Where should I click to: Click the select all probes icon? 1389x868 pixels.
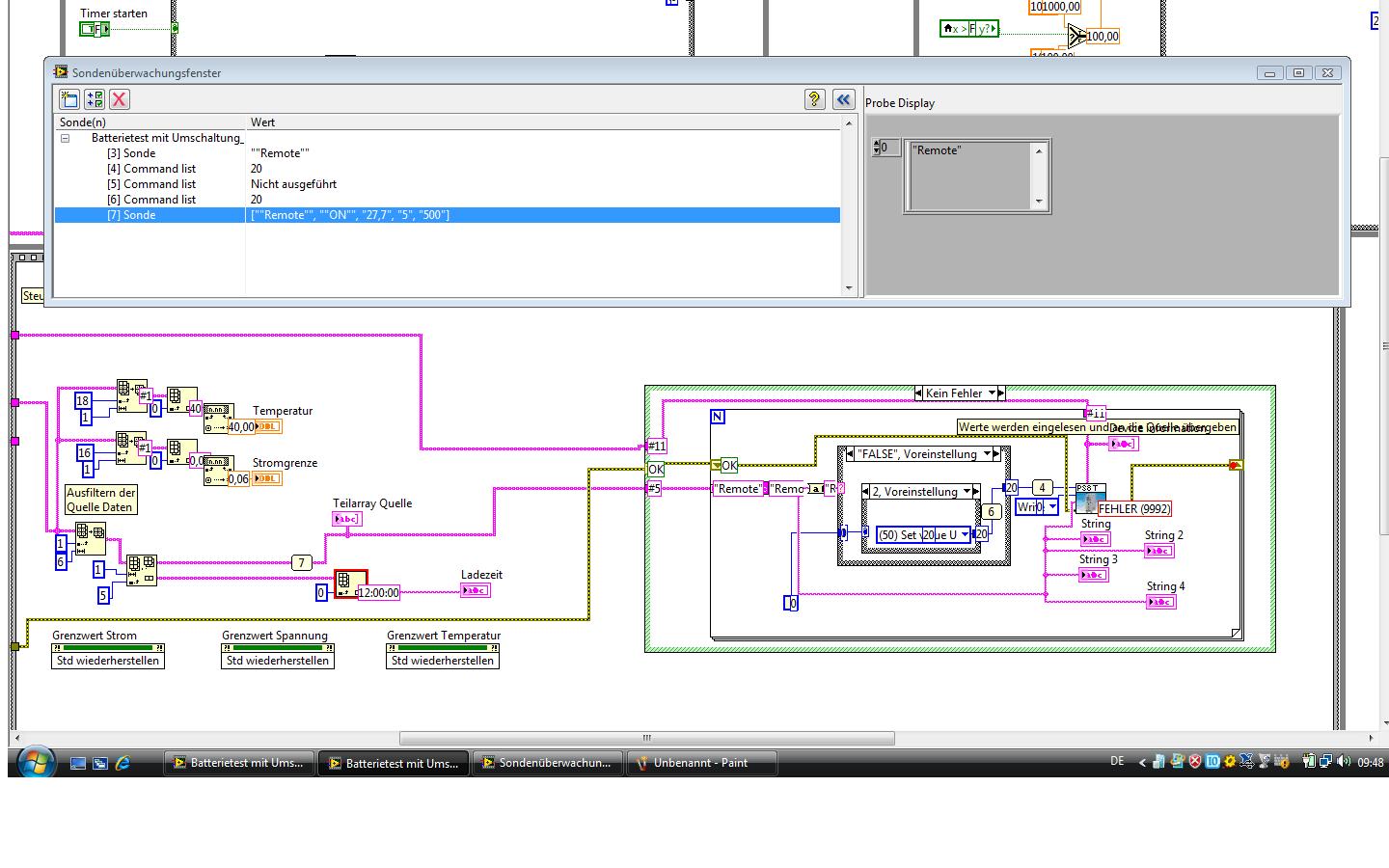click(95, 99)
